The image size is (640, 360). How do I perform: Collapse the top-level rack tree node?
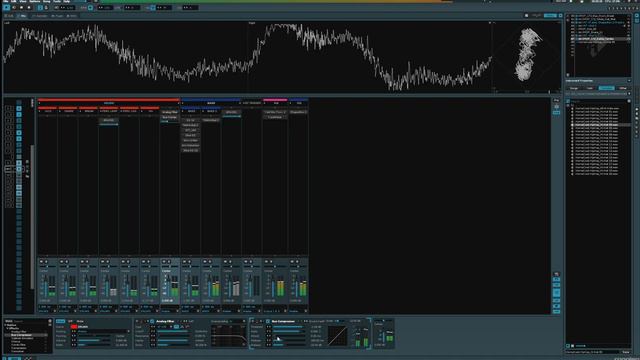6,325
